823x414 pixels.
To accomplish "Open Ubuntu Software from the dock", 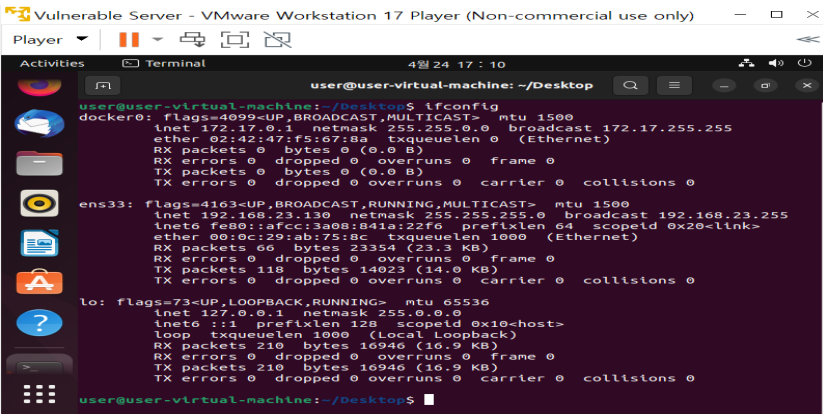I will coord(39,283).
